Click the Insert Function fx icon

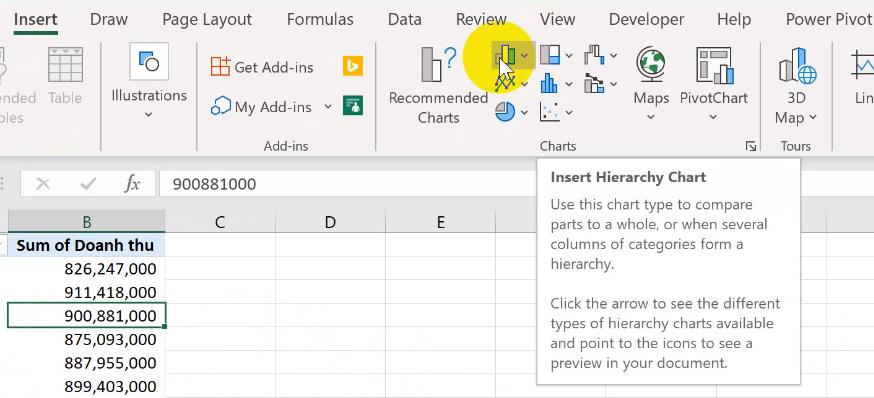[132, 184]
